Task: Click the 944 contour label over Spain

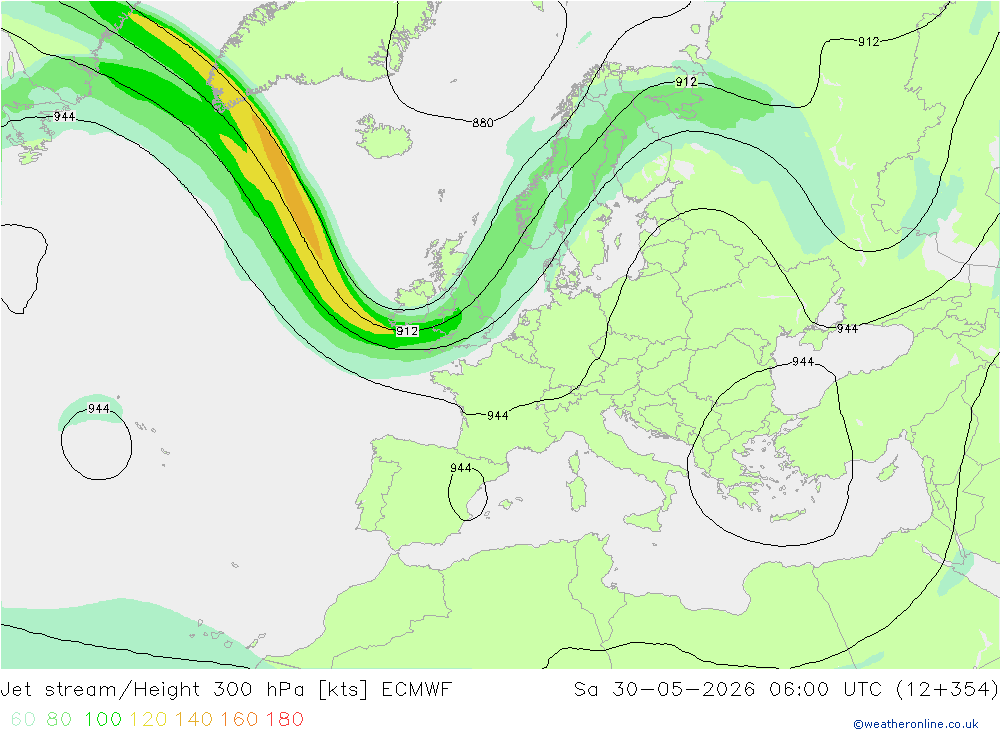Action: pos(460,468)
